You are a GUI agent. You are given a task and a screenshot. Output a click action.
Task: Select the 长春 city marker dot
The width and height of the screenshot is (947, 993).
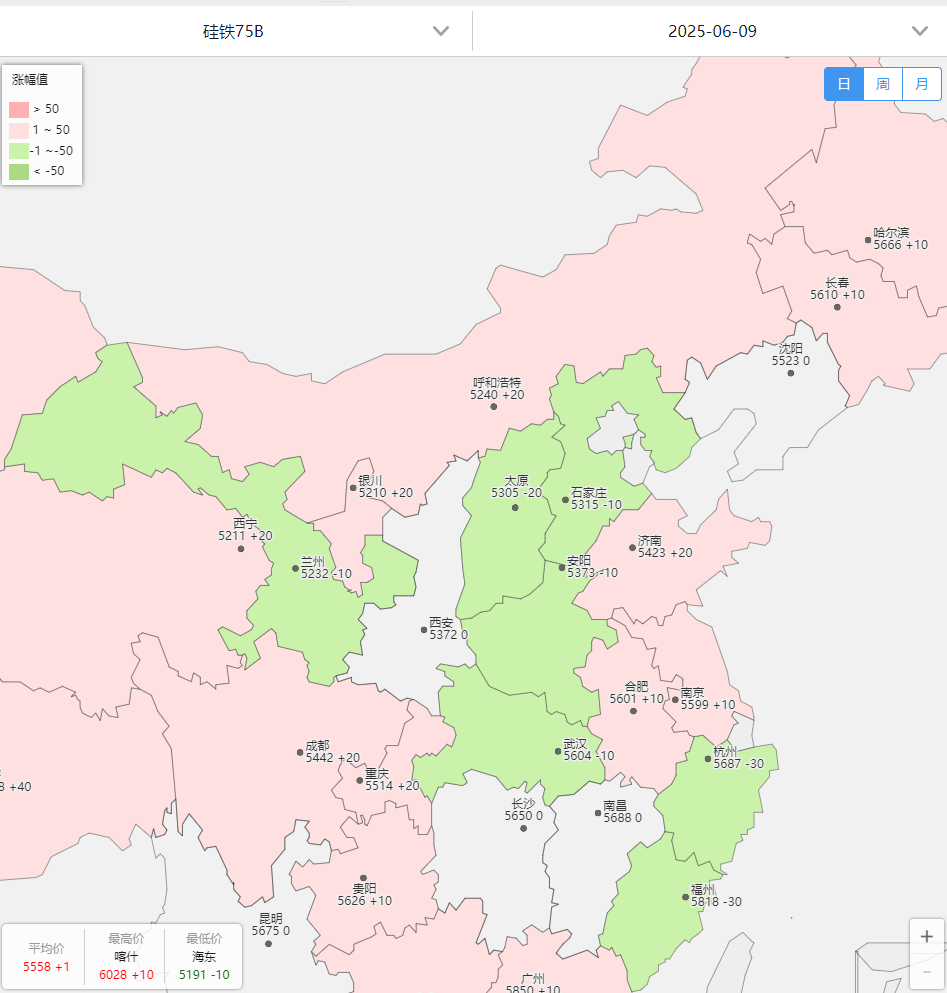837,307
